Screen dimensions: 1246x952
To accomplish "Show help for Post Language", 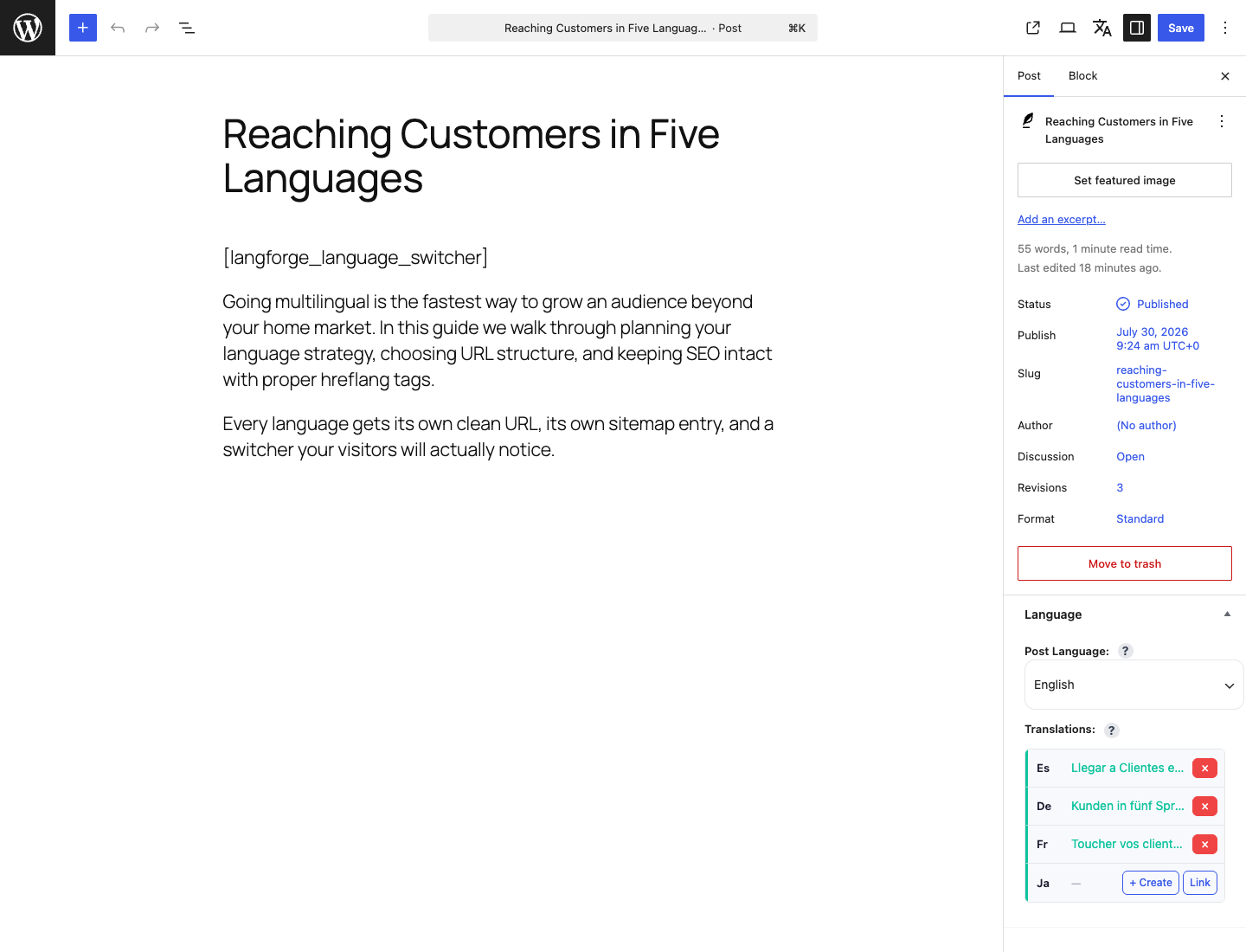I will click(x=1125, y=651).
